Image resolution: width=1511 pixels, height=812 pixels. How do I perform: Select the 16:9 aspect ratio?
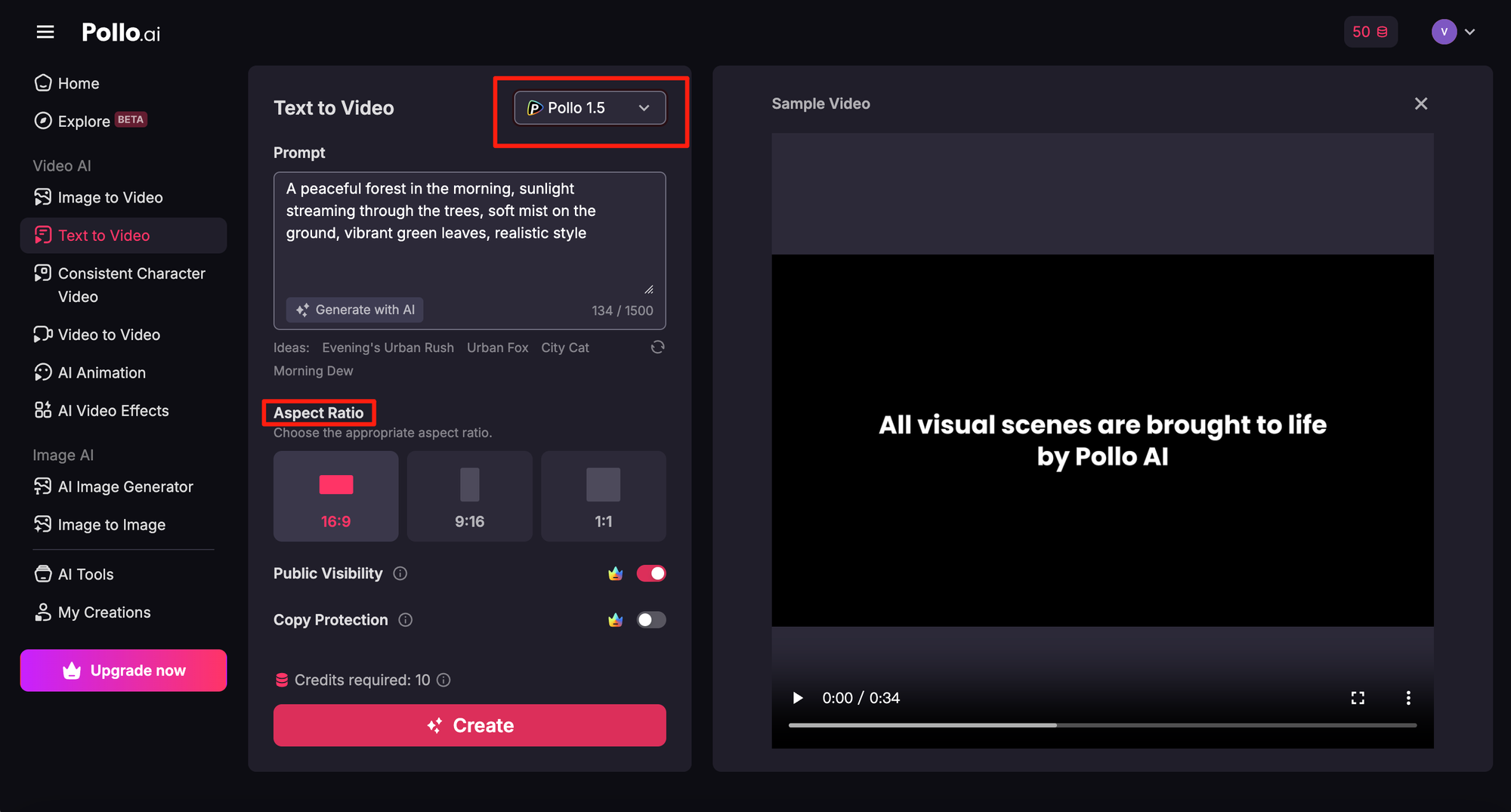point(335,496)
